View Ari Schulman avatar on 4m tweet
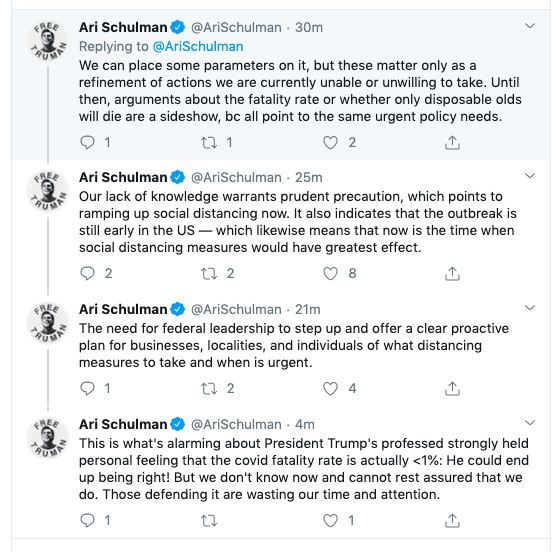 point(48,438)
